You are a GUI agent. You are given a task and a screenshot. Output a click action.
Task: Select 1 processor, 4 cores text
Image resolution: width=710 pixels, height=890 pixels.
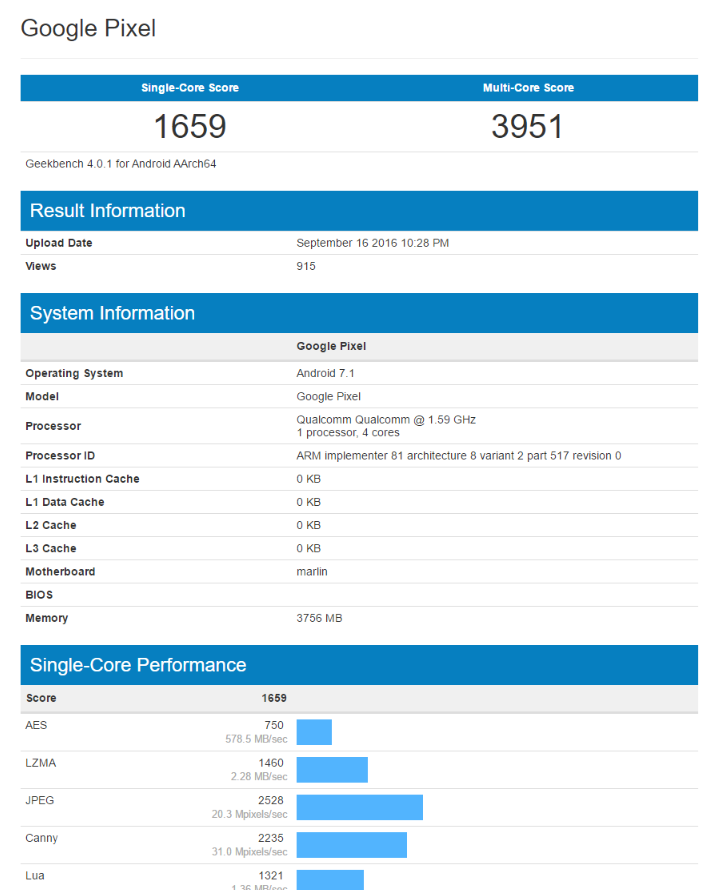point(347,433)
